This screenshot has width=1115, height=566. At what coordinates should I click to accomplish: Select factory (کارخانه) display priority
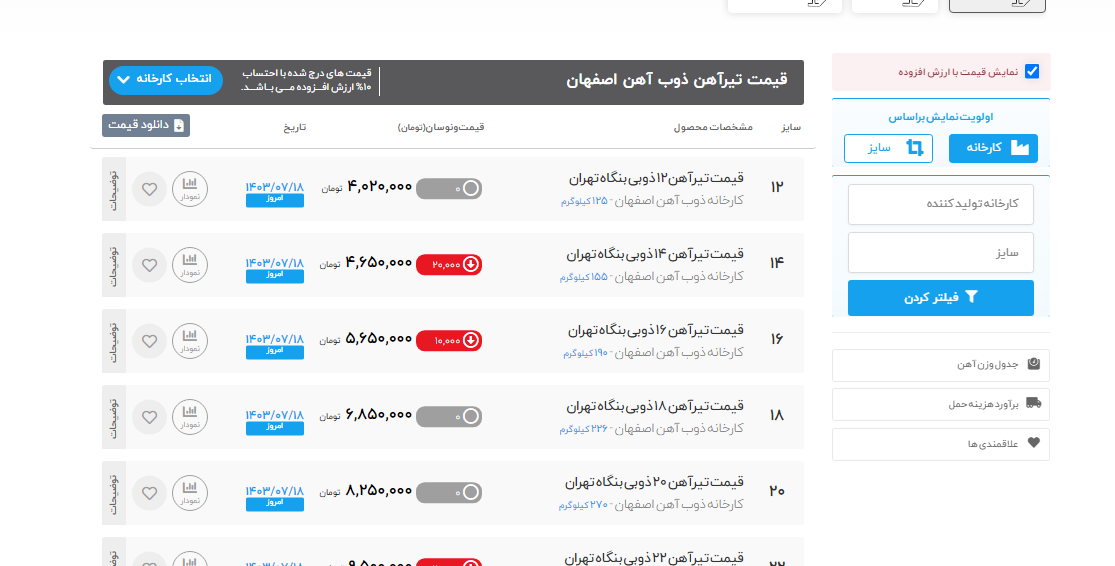tap(993, 148)
